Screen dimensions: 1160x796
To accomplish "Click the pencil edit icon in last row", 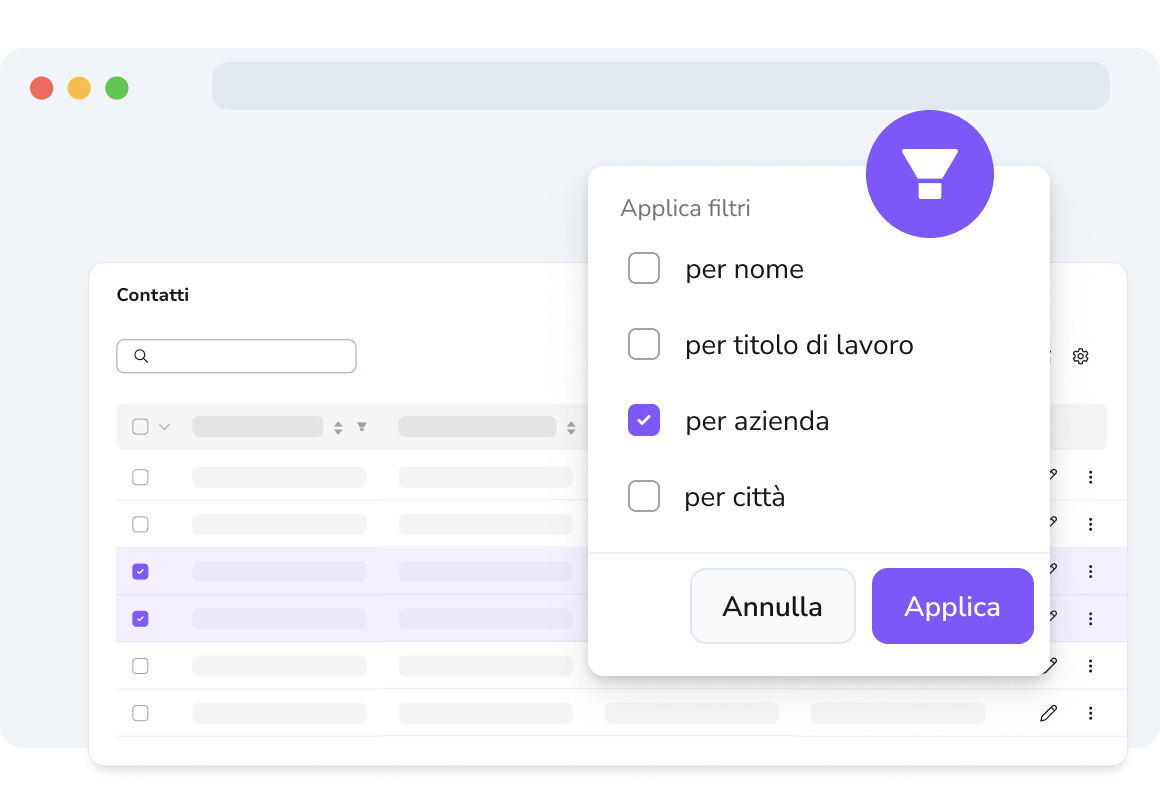I will 1048,713.
